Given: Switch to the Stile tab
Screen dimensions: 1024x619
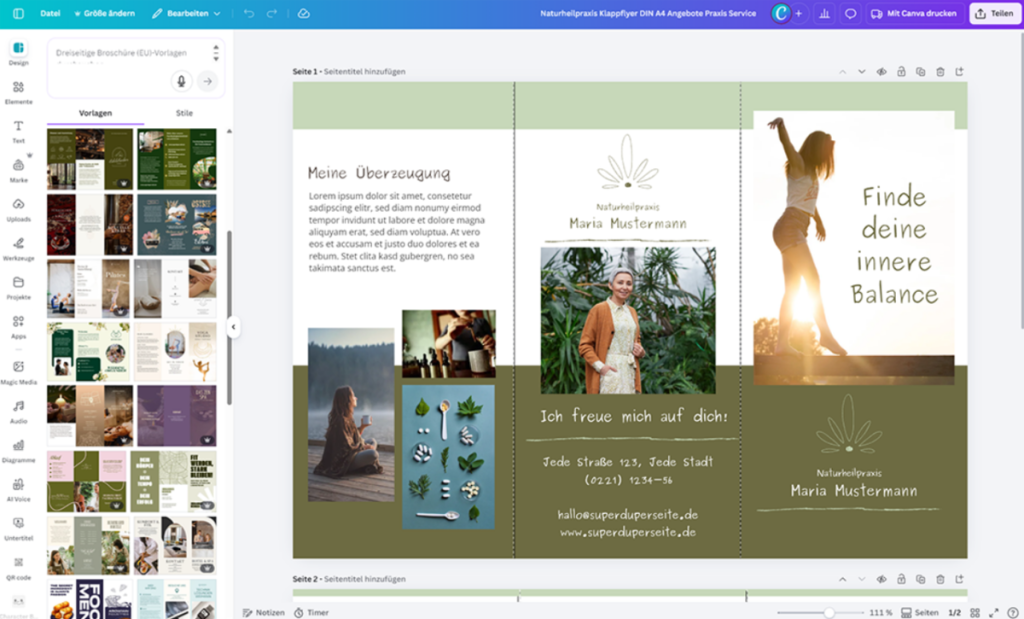Looking at the screenshot, I should [x=184, y=114].
